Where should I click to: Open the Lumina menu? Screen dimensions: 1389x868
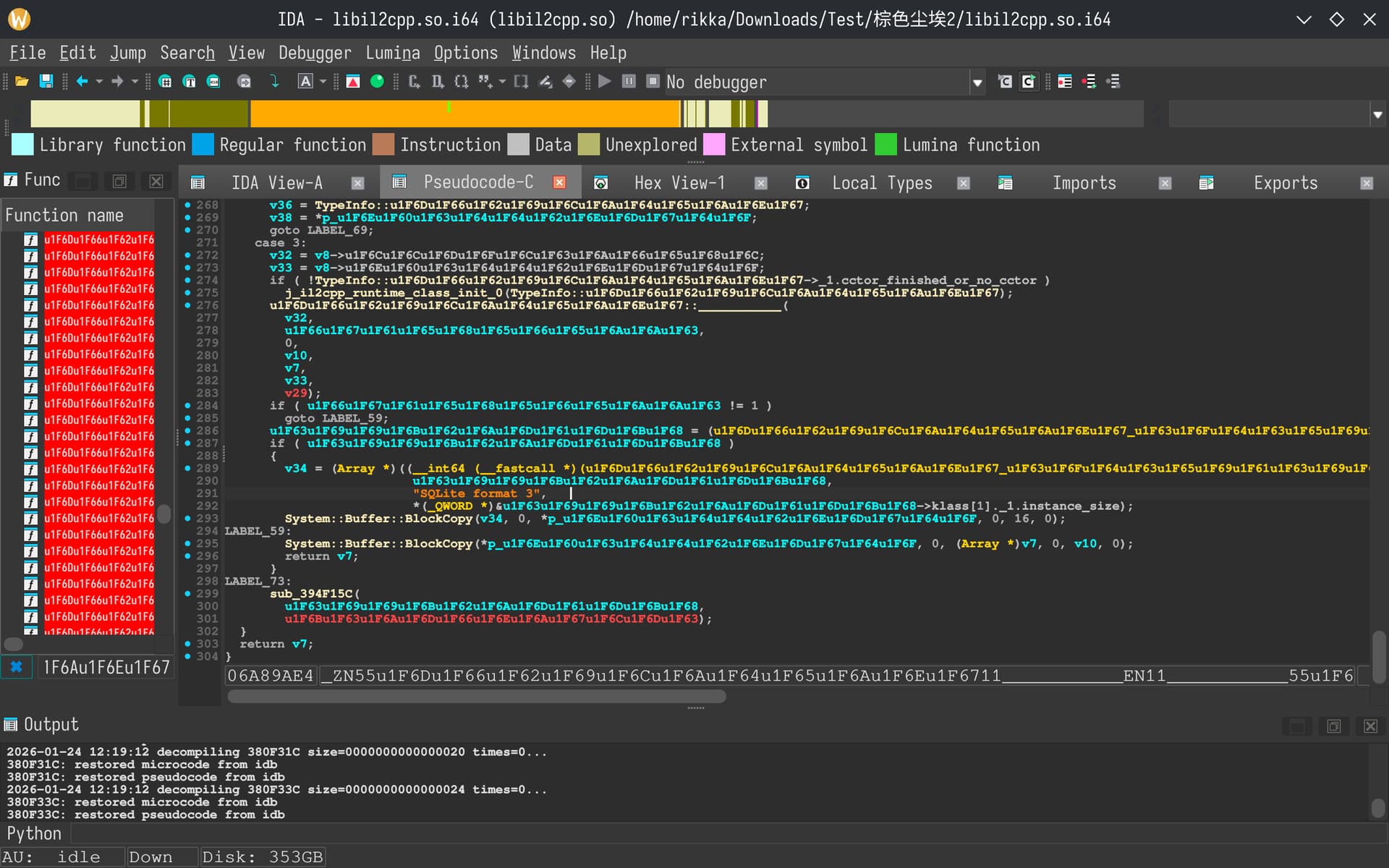coord(393,53)
